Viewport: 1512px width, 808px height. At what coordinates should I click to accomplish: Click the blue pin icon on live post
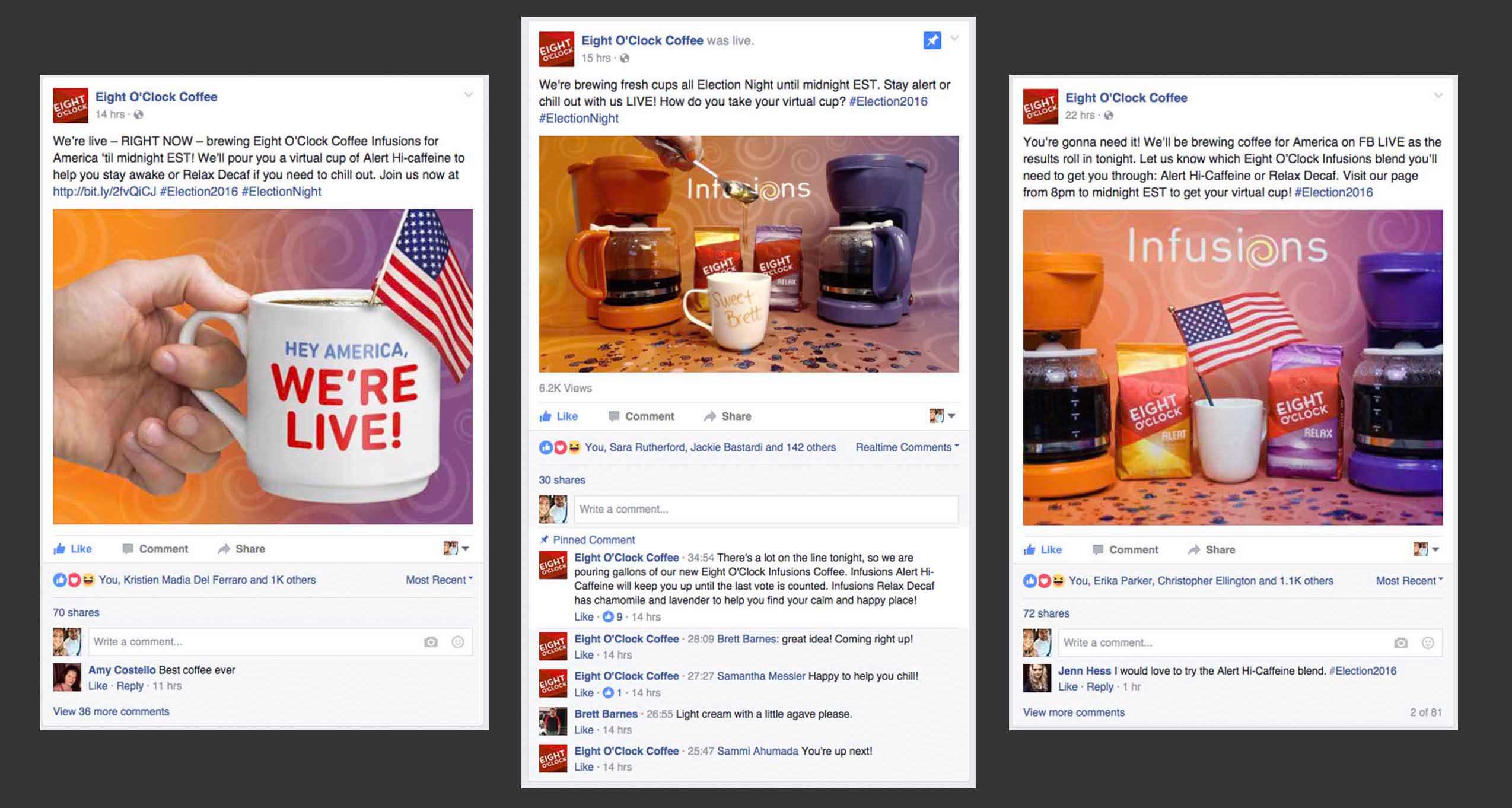[x=932, y=40]
